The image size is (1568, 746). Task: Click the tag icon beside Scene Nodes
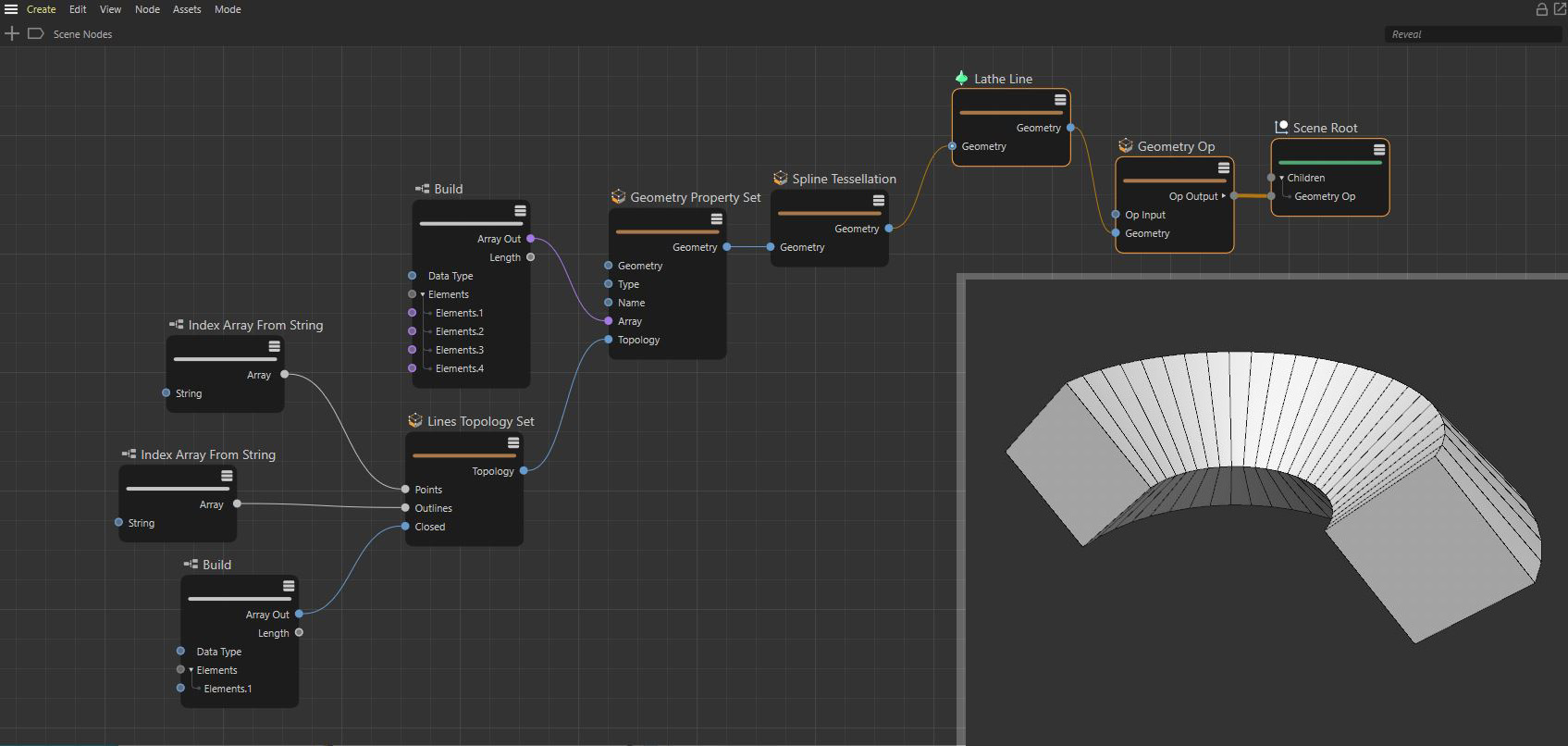[x=36, y=34]
